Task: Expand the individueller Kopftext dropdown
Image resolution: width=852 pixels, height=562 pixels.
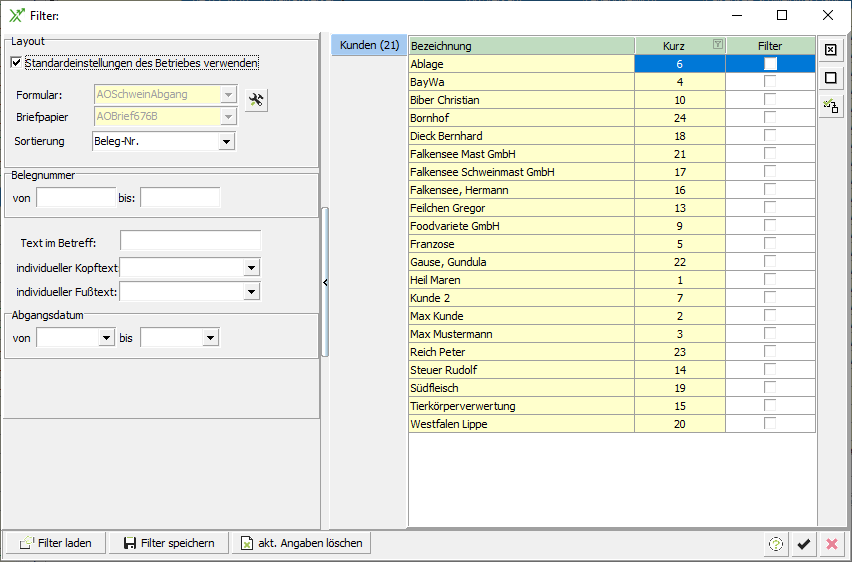Action: click(251, 268)
